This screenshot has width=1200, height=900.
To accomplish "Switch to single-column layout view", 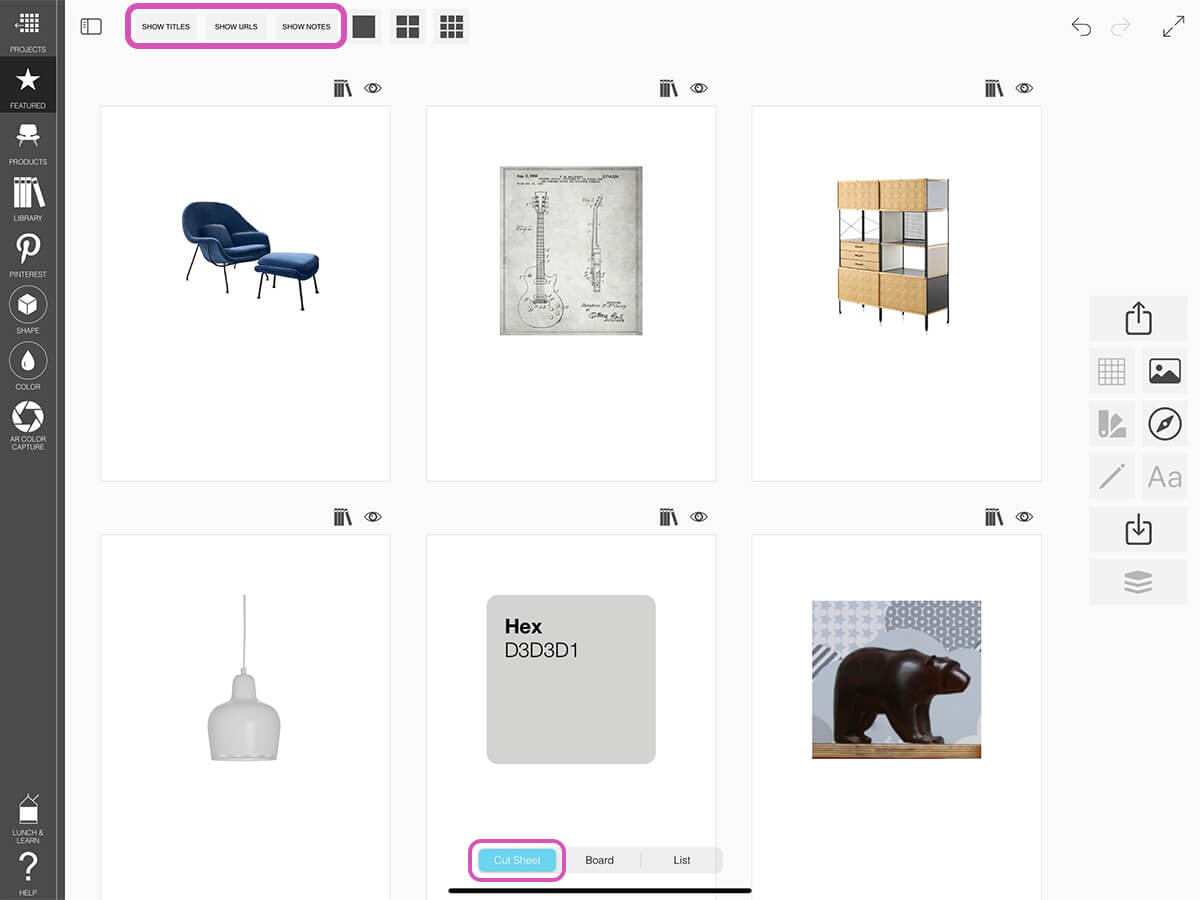I will [x=364, y=27].
